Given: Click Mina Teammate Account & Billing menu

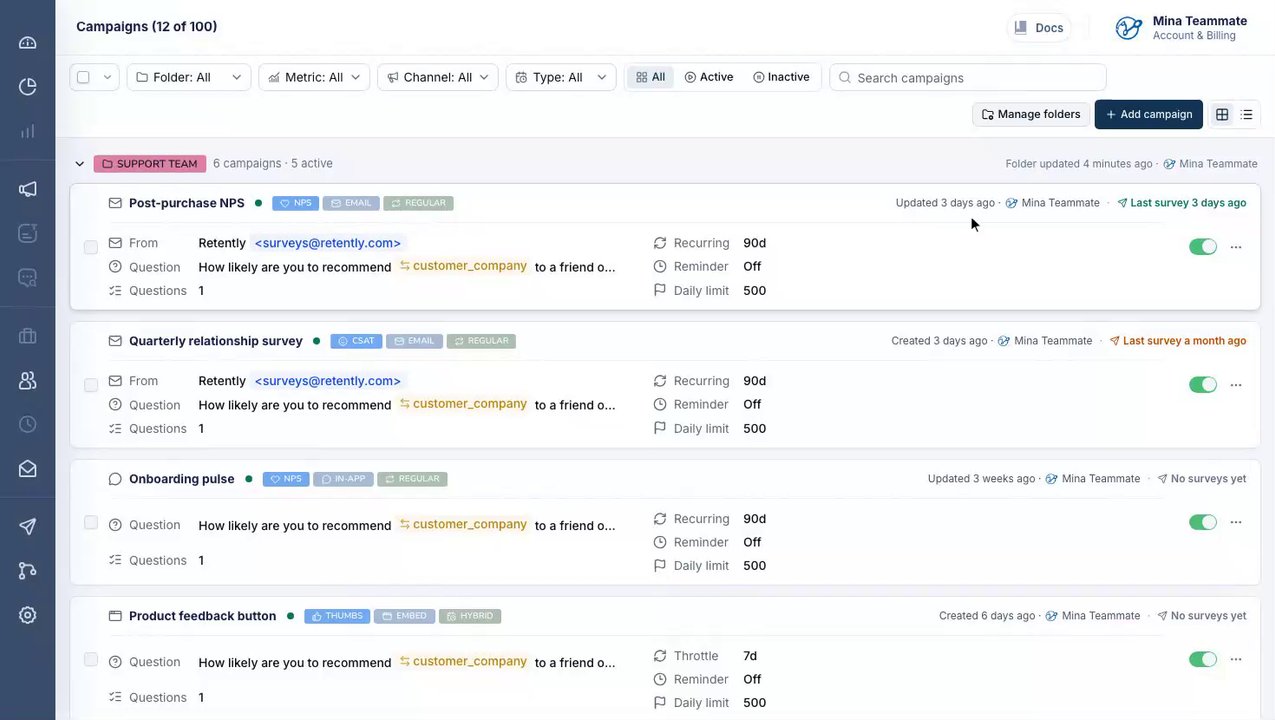Looking at the screenshot, I should pyautogui.click(x=1182, y=28).
